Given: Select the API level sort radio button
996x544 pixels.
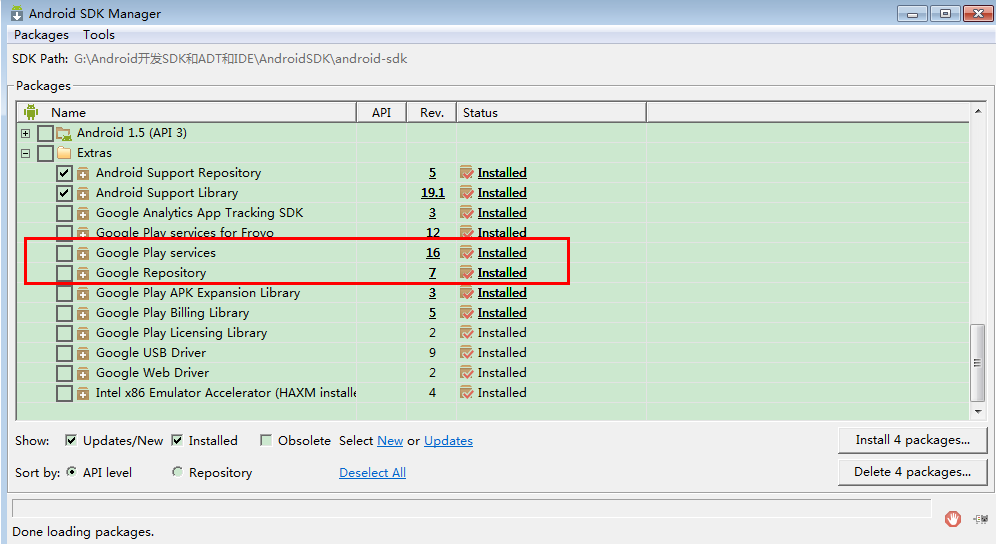Looking at the screenshot, I should (72, 472).
